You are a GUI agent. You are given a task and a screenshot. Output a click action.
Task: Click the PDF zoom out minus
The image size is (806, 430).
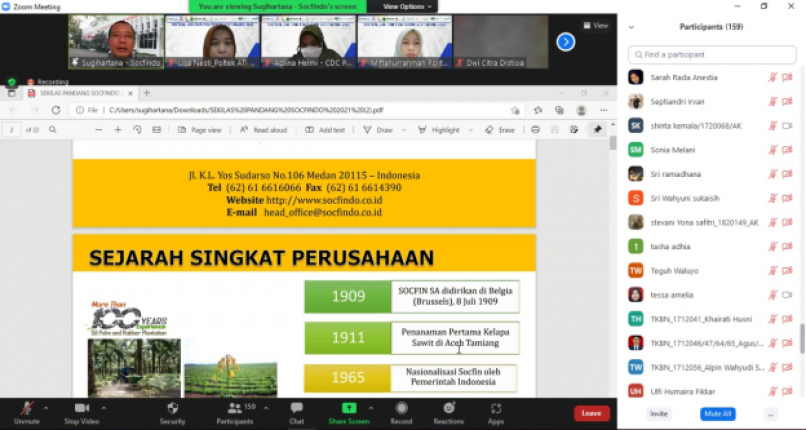[99, 130]
